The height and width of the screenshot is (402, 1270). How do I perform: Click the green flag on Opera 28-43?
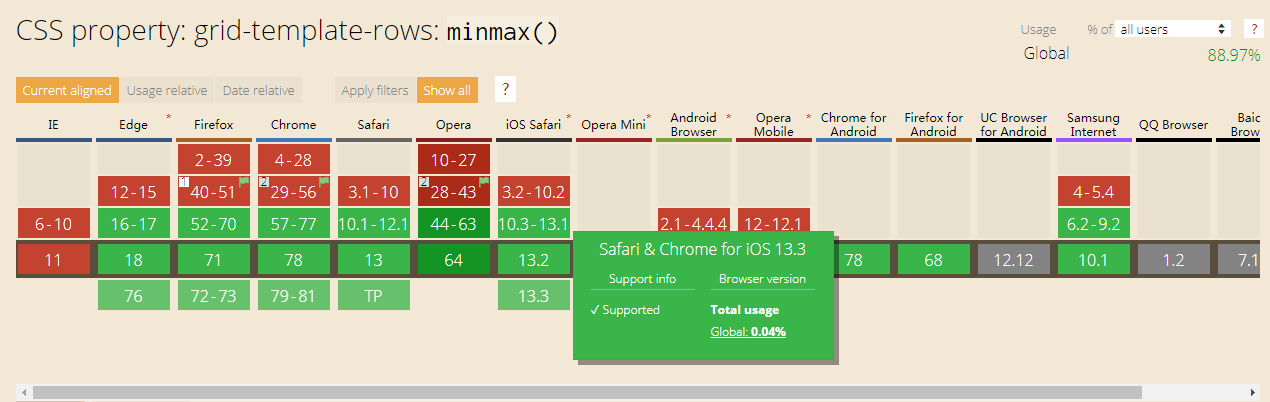(x=484, y=181)
